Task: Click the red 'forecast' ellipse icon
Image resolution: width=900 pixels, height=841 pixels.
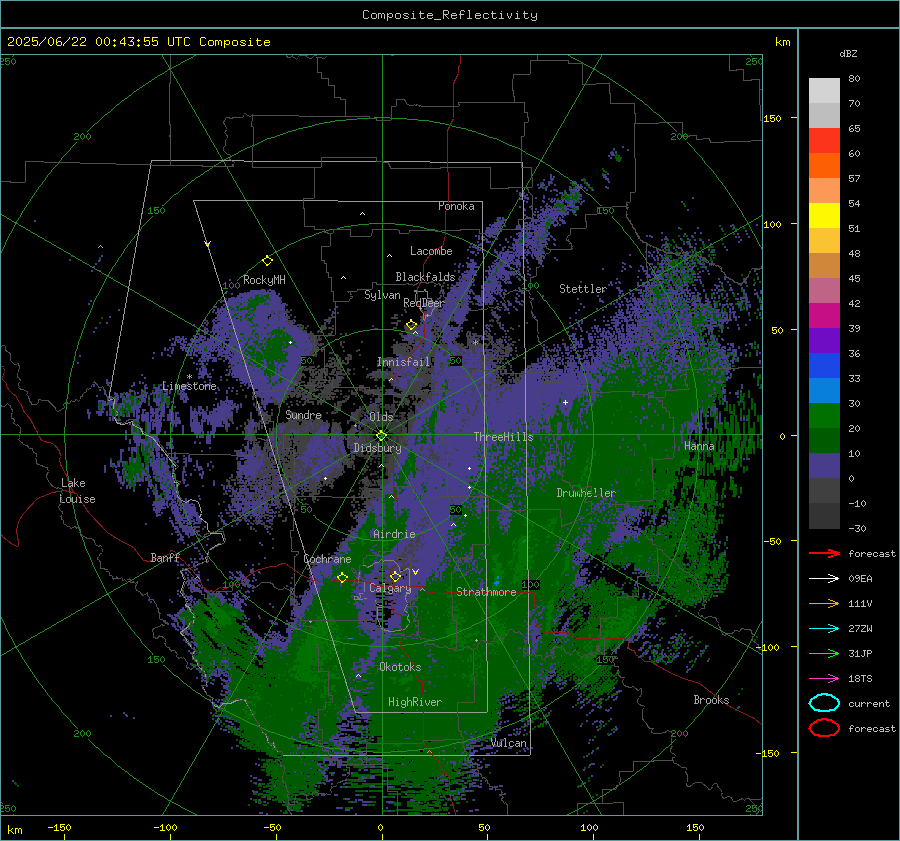Action: click(824, 728)
